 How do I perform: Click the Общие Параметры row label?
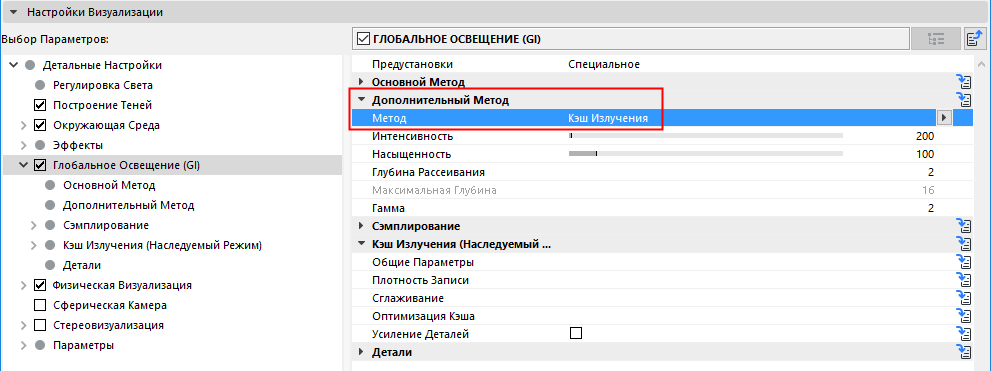pyautogui.click(x=423, y=262)
